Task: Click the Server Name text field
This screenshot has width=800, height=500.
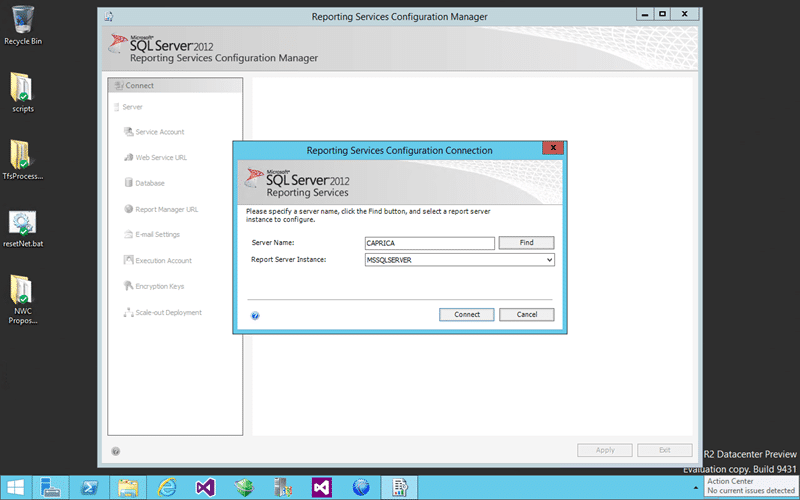Action: pyautogui.click(x=430, y=243)
